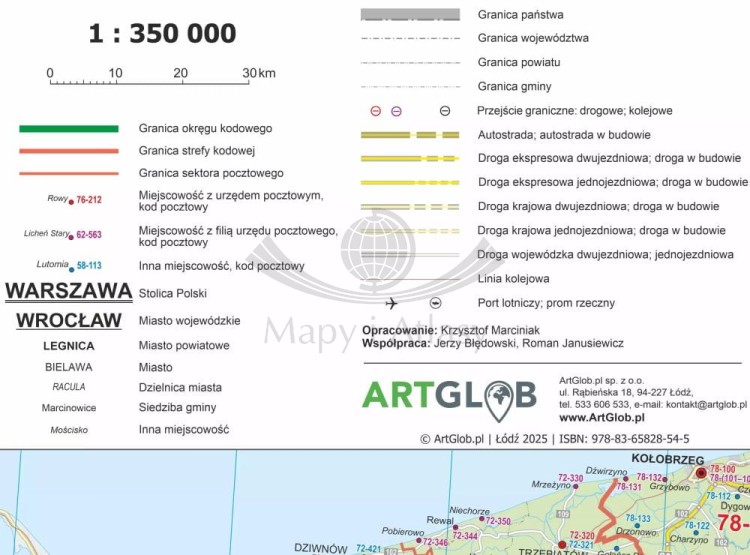
Task: Click the Przejście graniczne legend label
Action: 575,111
